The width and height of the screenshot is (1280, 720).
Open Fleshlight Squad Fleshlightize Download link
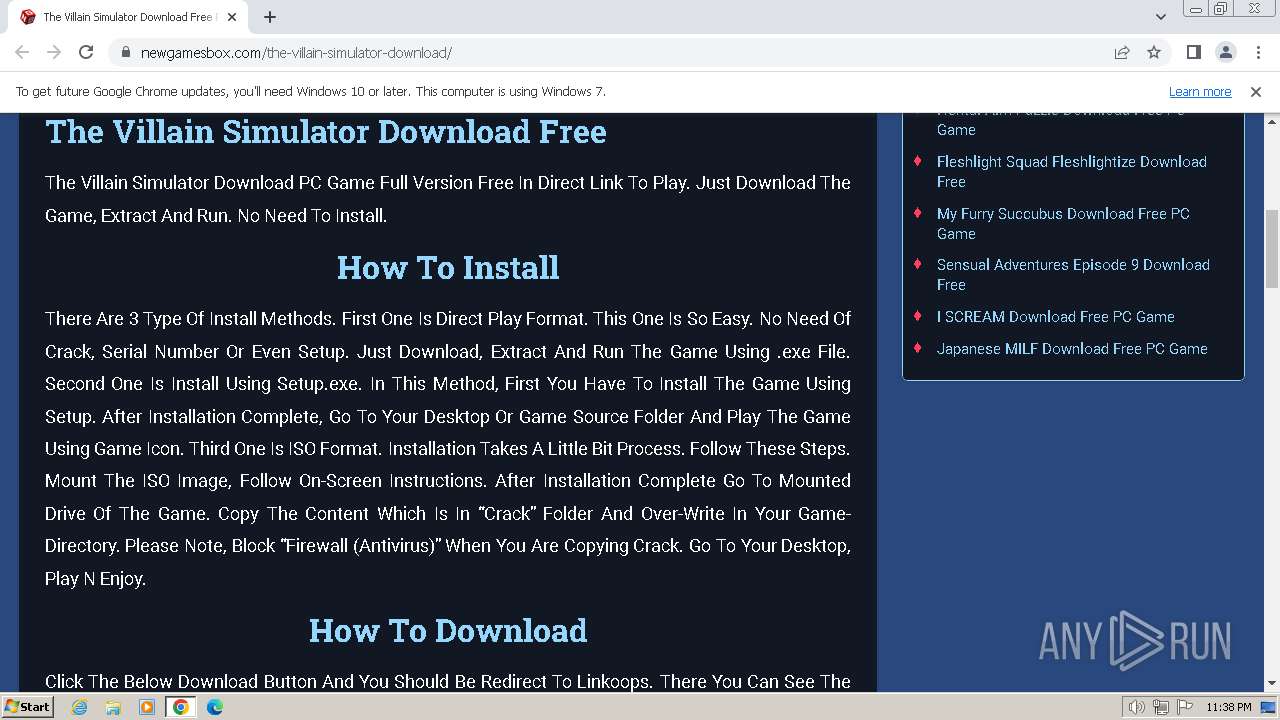[x=1072, y=171]
